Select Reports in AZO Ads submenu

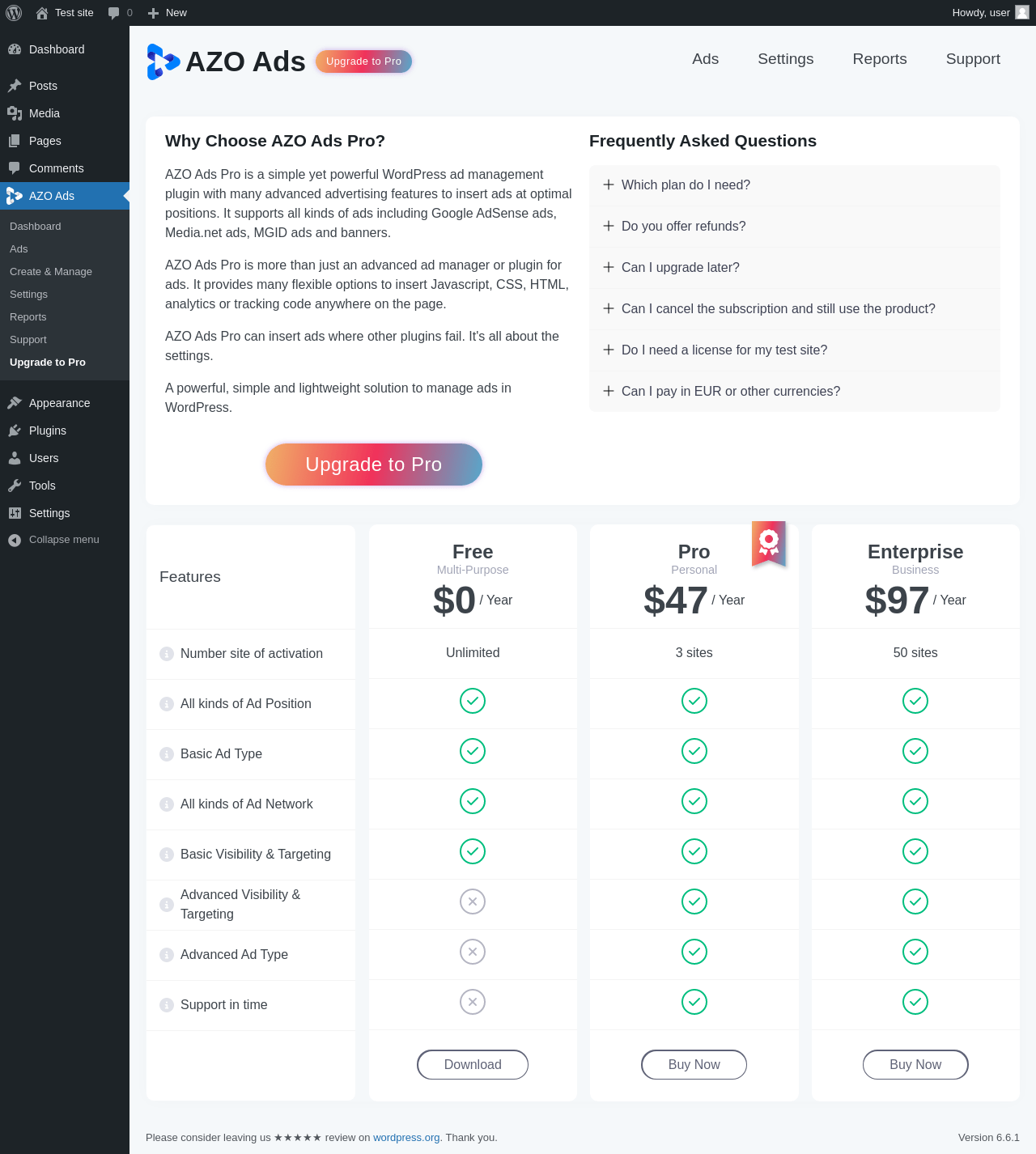point(65,317)
